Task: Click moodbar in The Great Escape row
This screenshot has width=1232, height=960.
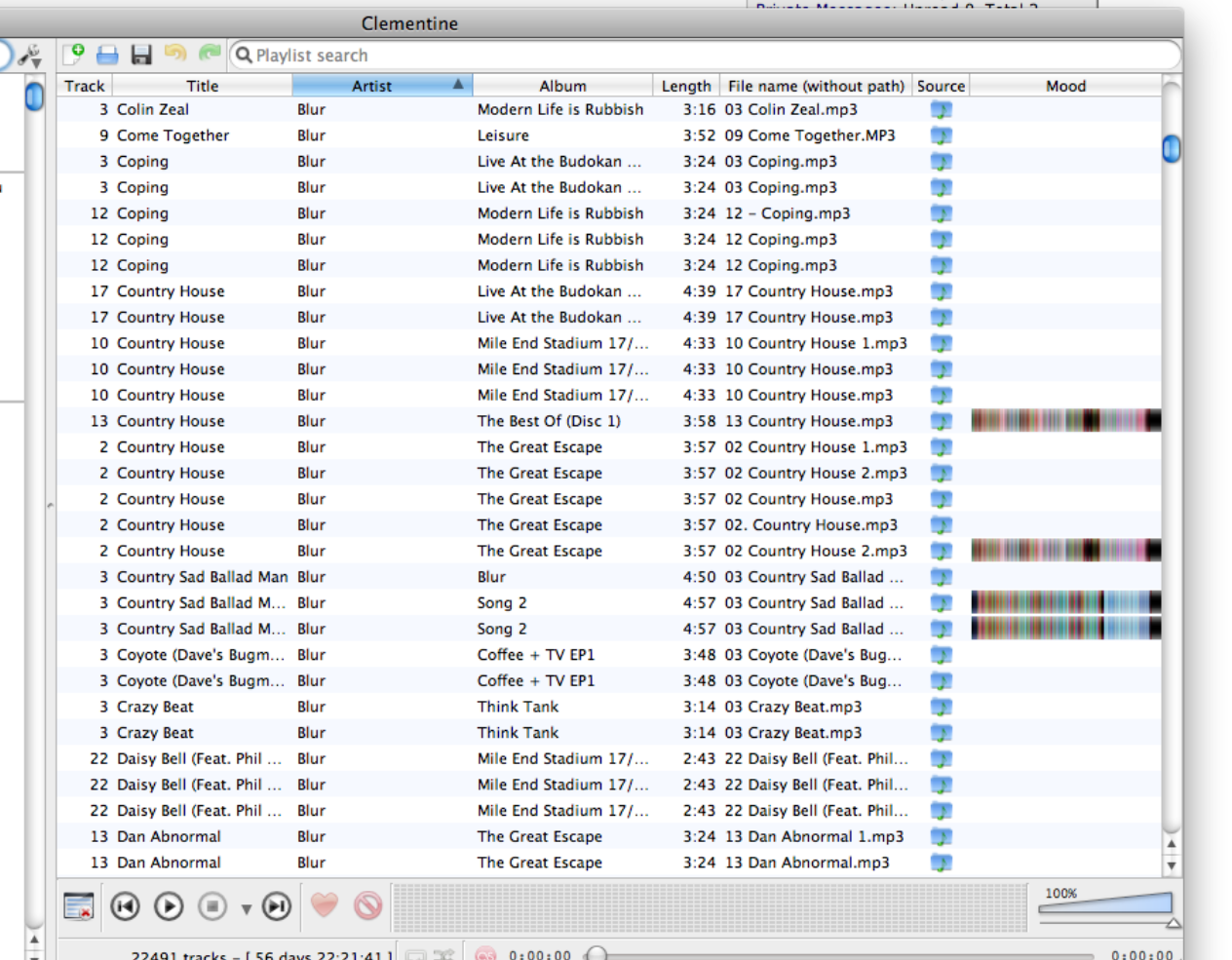Action: pos(1066,551)
